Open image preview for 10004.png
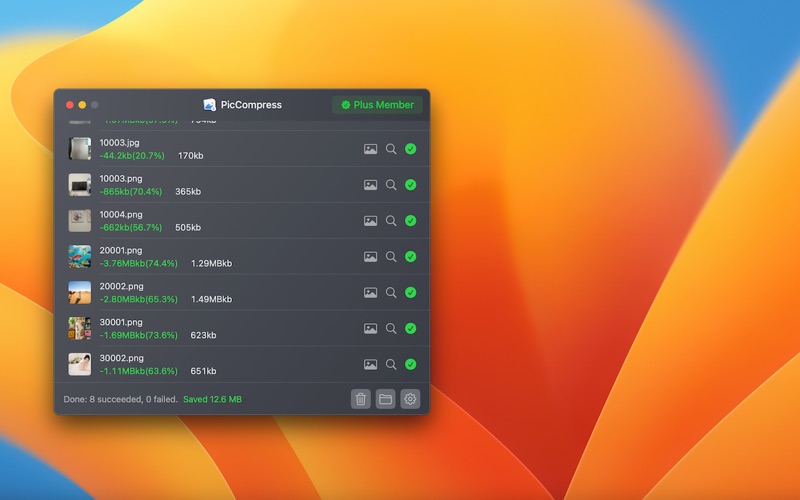The height and width of the screenshot is (500, 800). click(x=370, y=221)
